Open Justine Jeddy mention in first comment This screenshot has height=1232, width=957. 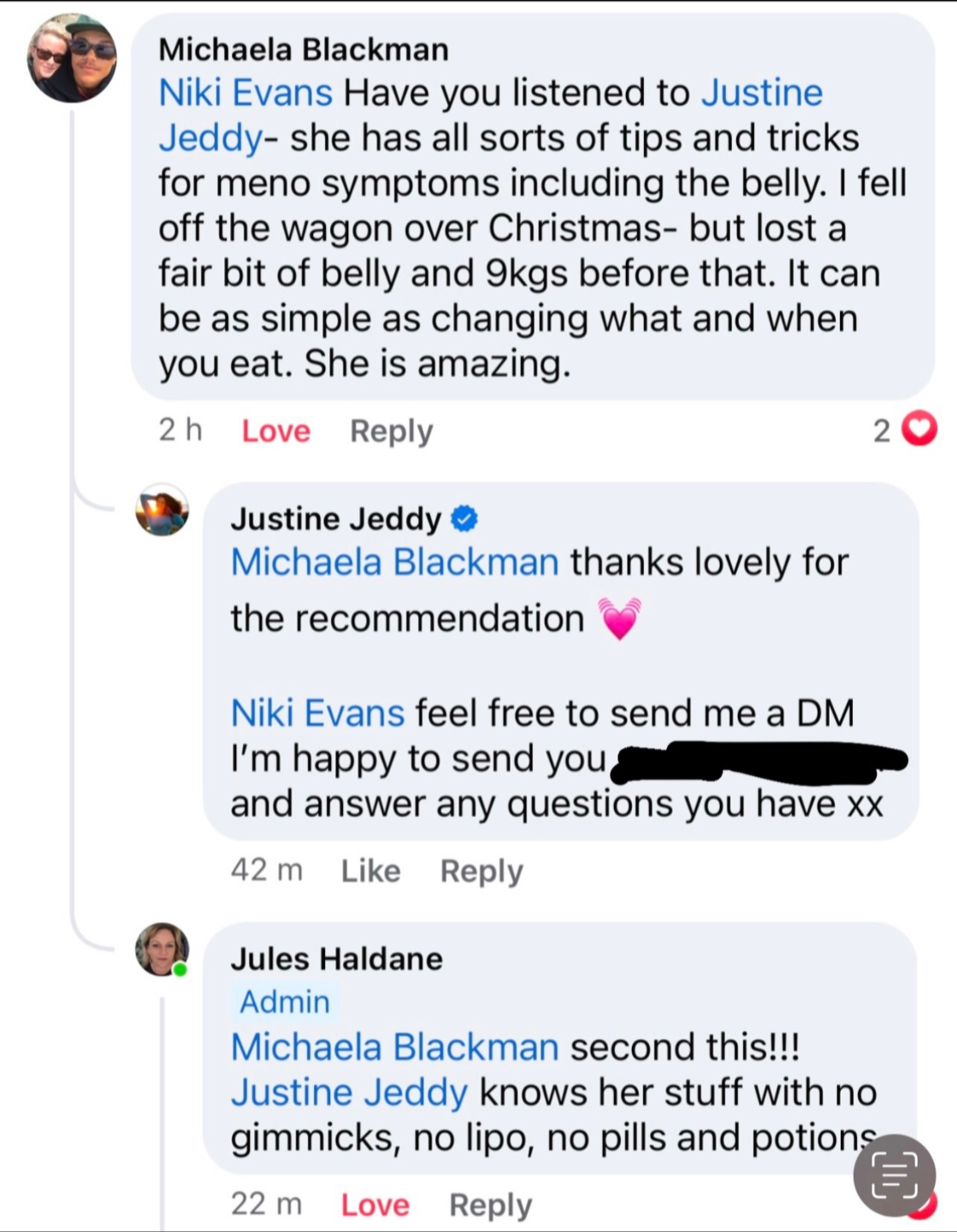click(491, 115)
